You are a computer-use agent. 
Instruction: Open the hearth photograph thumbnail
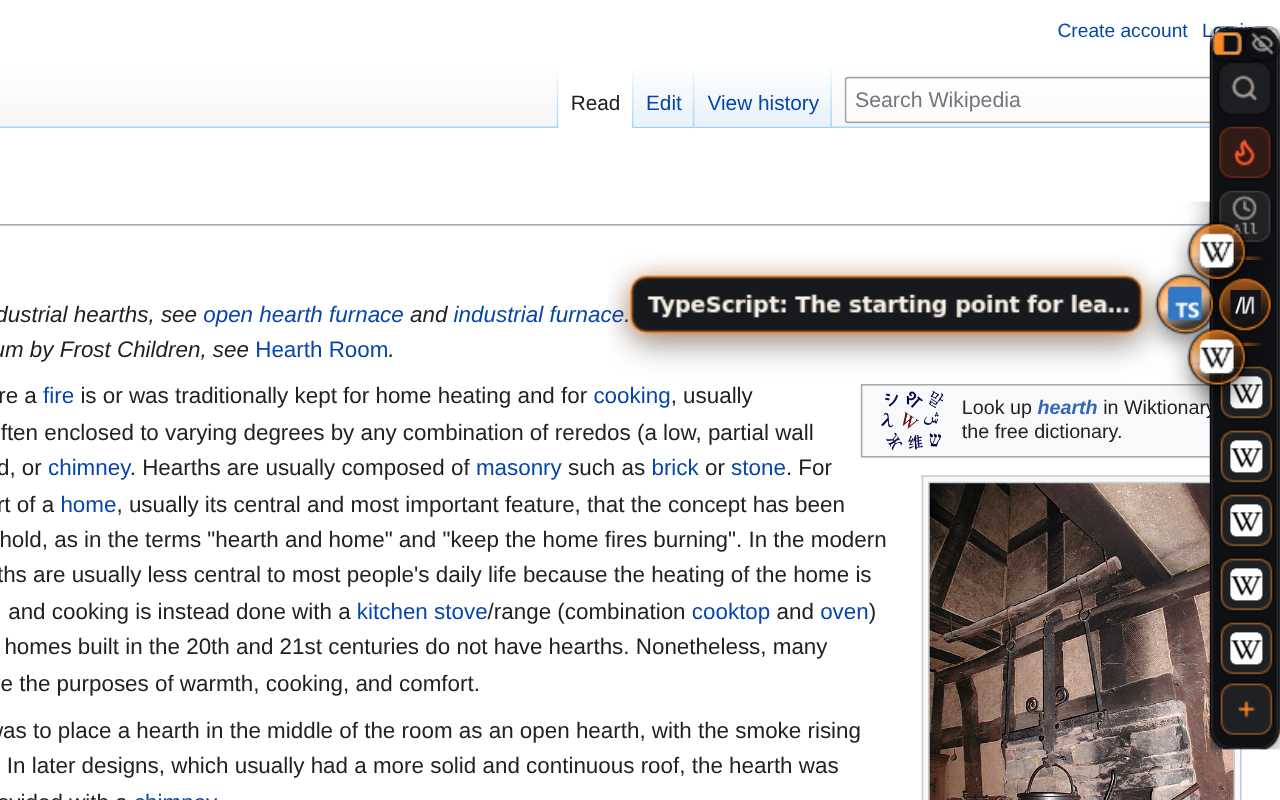coord(1080,641)
